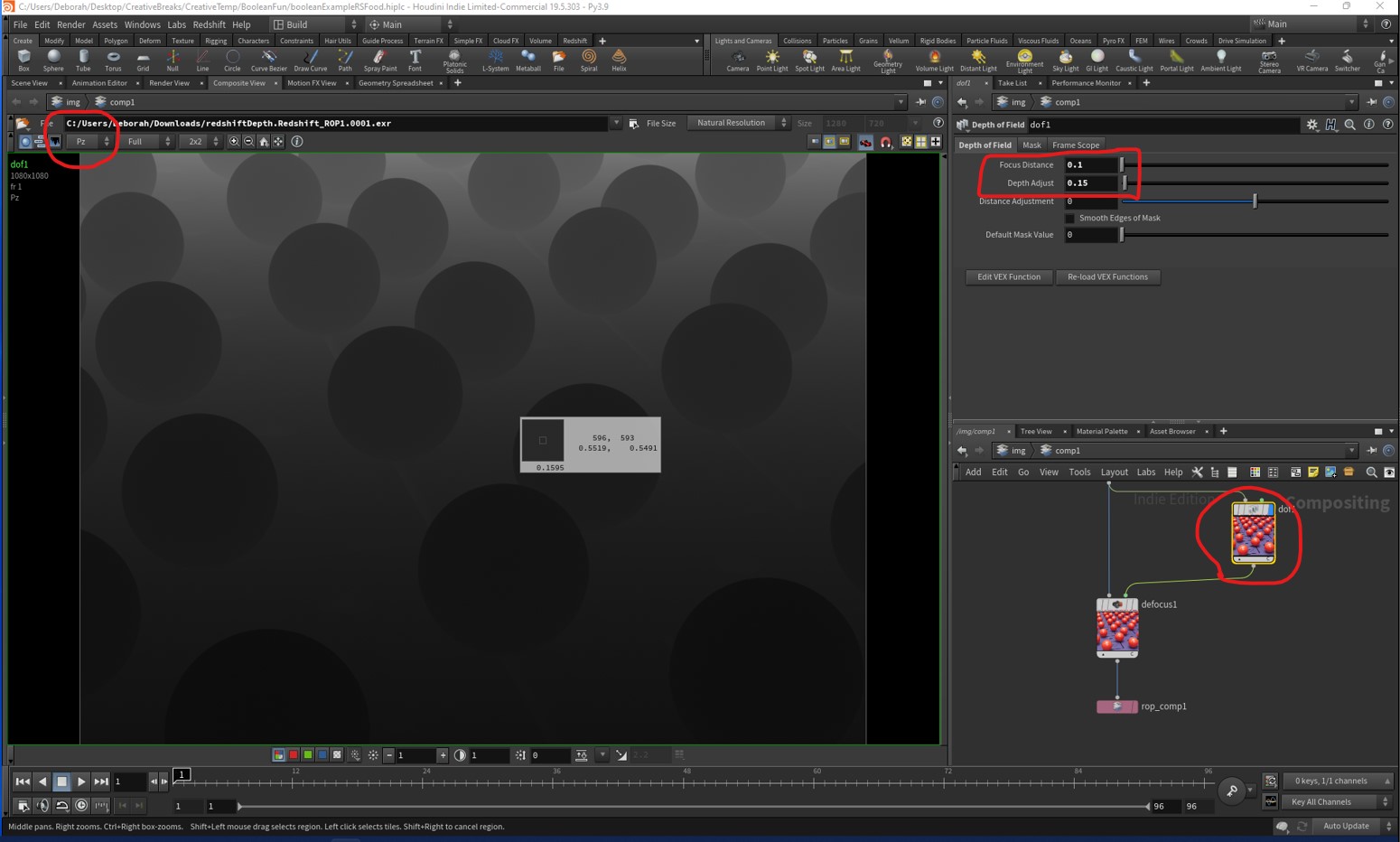Image resolution: width=1400 pixels, height=842 pixels.
Task: Select the defocus1 node
Action: (1117, 628)
